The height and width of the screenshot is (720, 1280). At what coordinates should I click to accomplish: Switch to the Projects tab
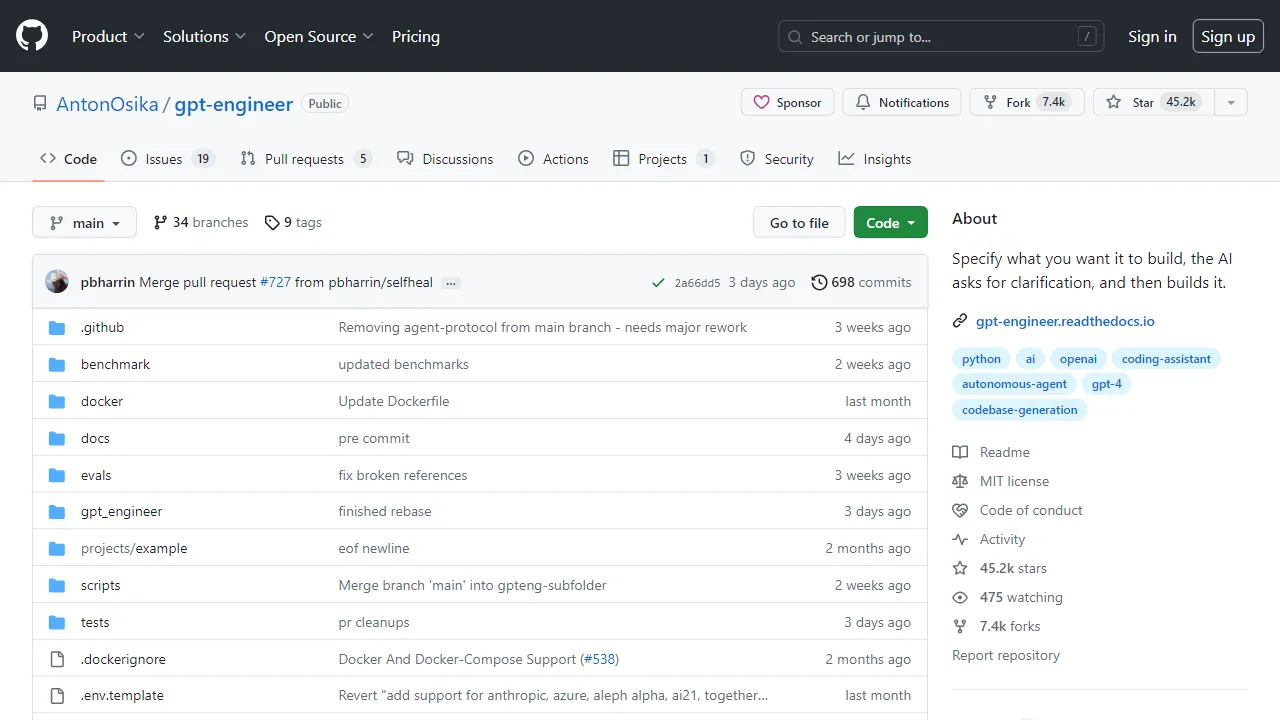[664, 159]
